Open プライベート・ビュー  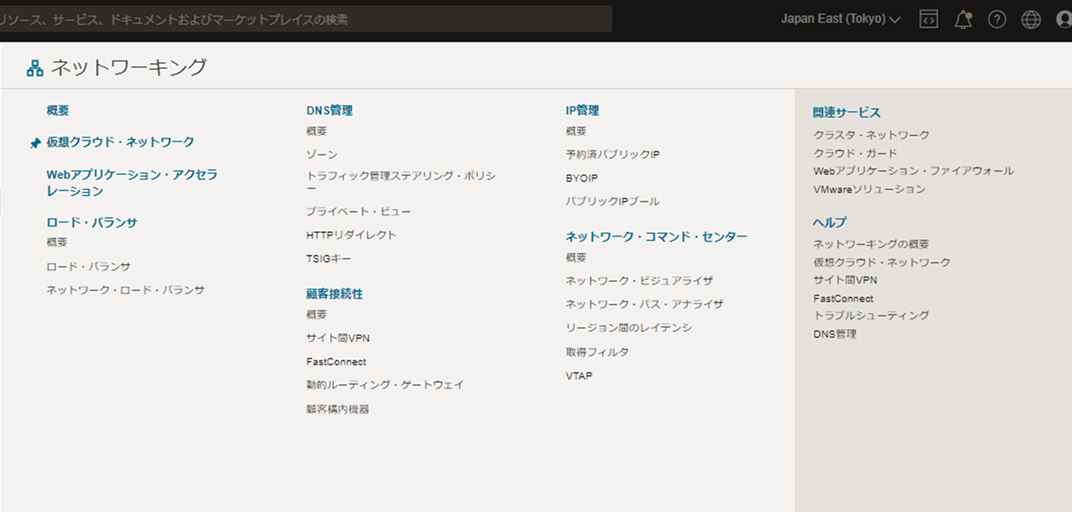point(359,212)
